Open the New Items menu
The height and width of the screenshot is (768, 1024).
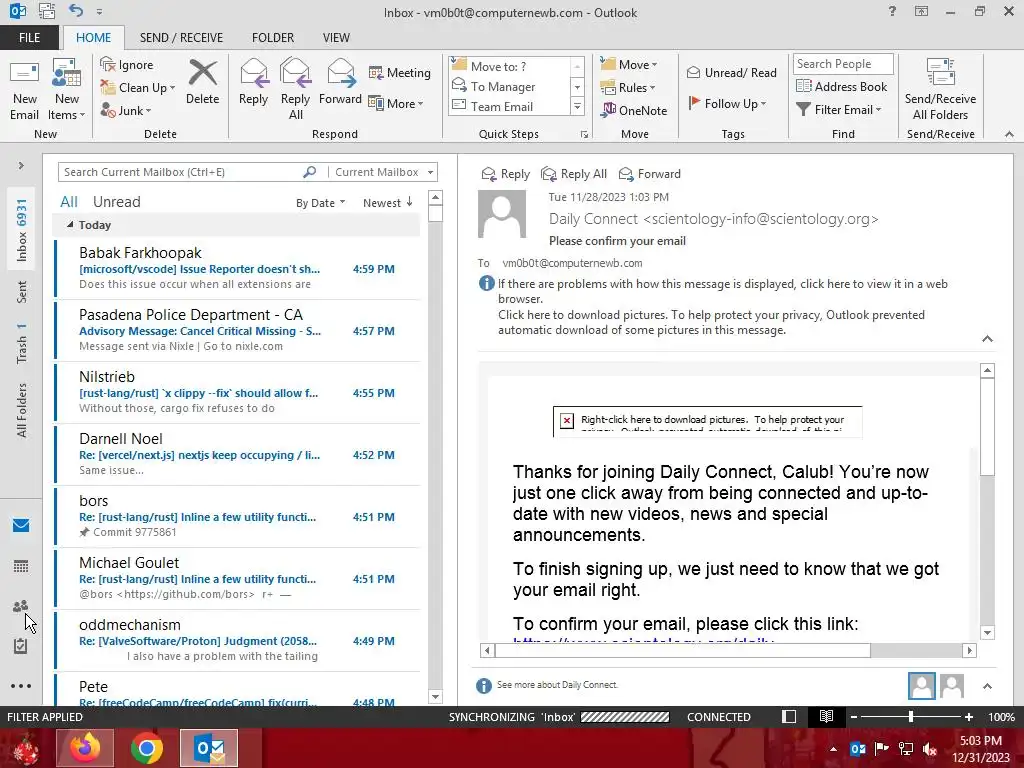click(x=66, y=90)
